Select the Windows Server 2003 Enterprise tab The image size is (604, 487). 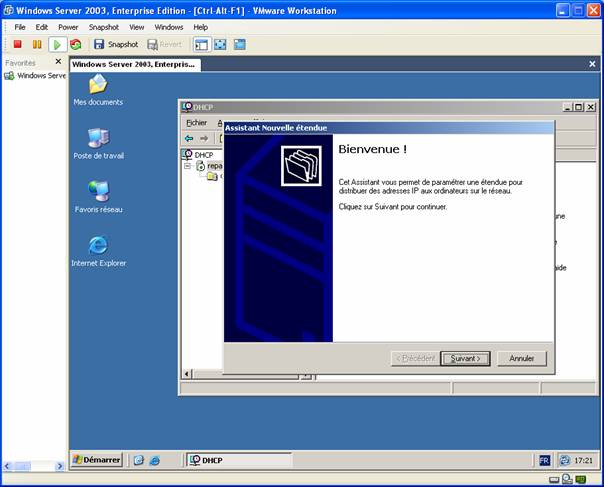pos(135,64)
